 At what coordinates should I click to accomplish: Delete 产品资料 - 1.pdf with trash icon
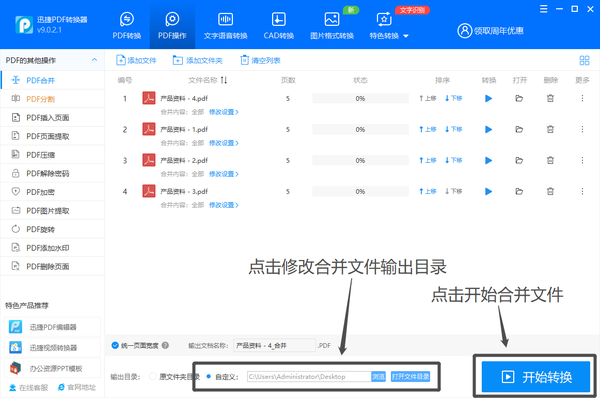point(550,129)
